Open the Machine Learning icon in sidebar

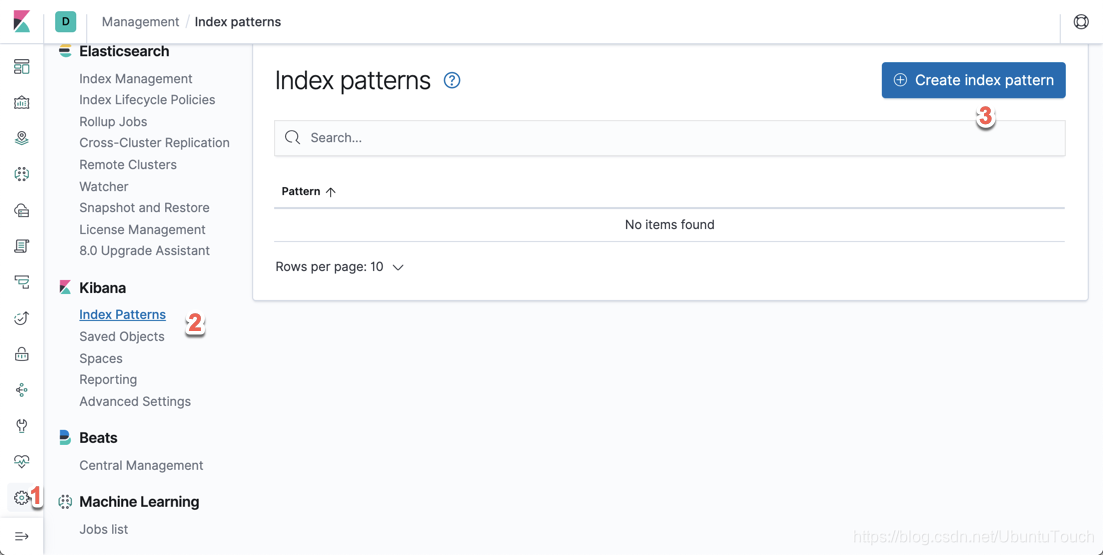tap(22, 174)
